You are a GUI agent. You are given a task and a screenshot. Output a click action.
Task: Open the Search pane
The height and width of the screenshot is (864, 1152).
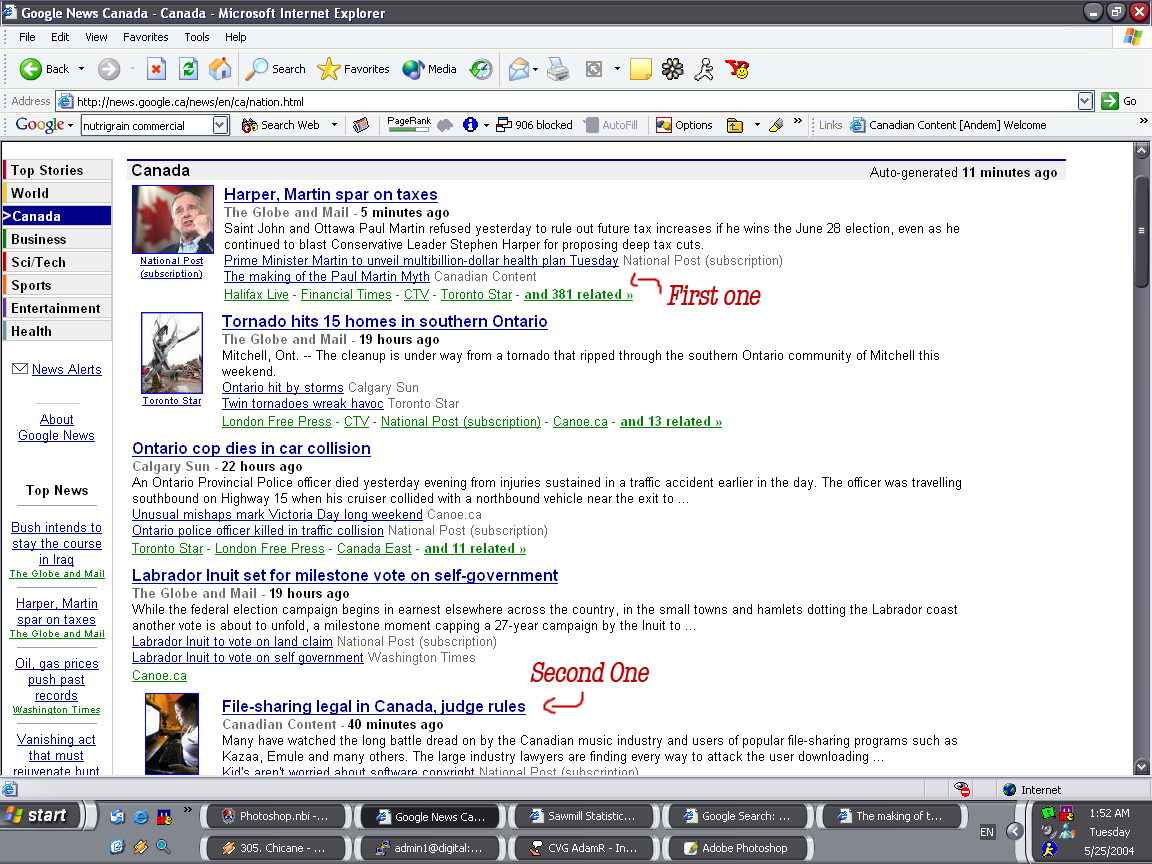pyautogui.click(x=276, y=69)
